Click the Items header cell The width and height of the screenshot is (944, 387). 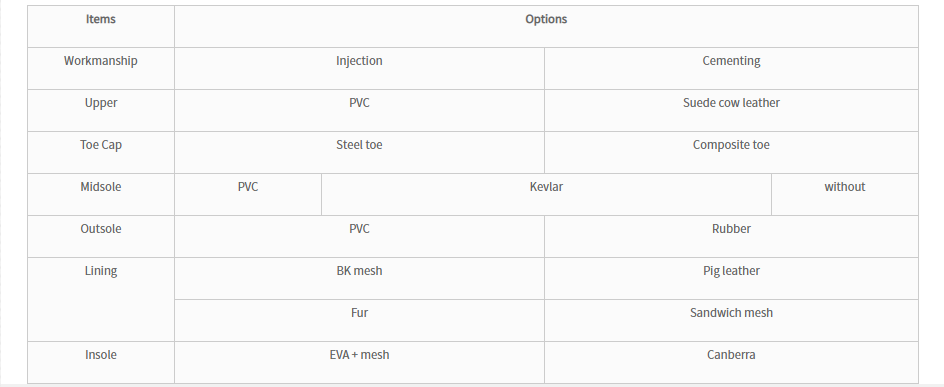[x=101, y=26]
